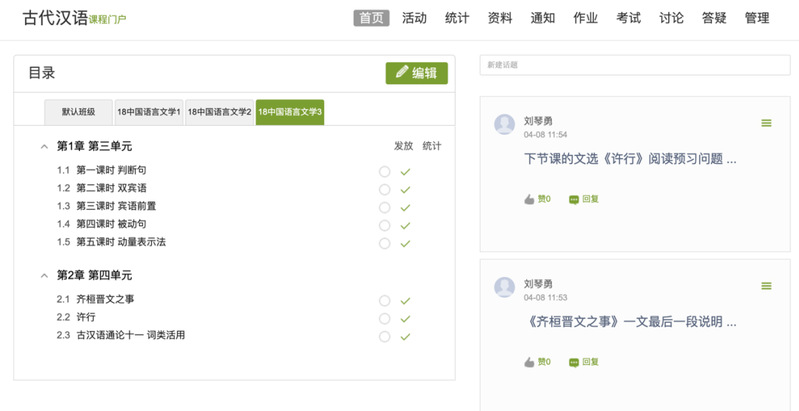Toggle the publish circle for 2.1 齐桓晋文之事
The image size is (799, 411).
[384, 301]
